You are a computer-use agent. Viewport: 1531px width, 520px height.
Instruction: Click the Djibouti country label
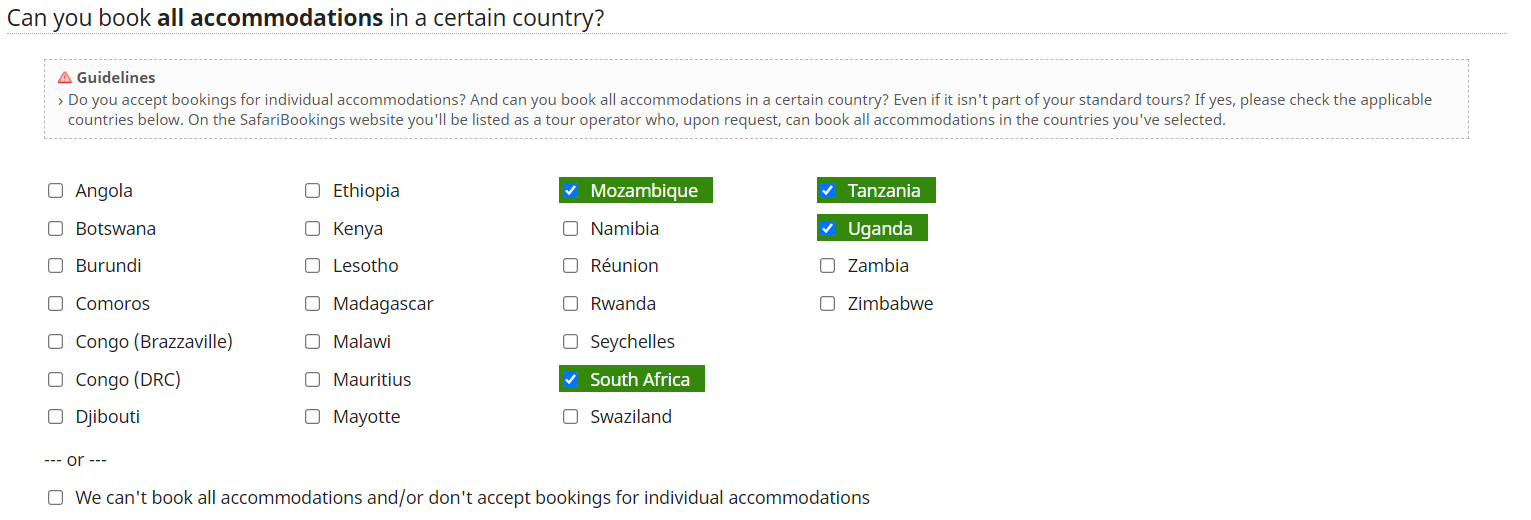click(x=108, y=417)
